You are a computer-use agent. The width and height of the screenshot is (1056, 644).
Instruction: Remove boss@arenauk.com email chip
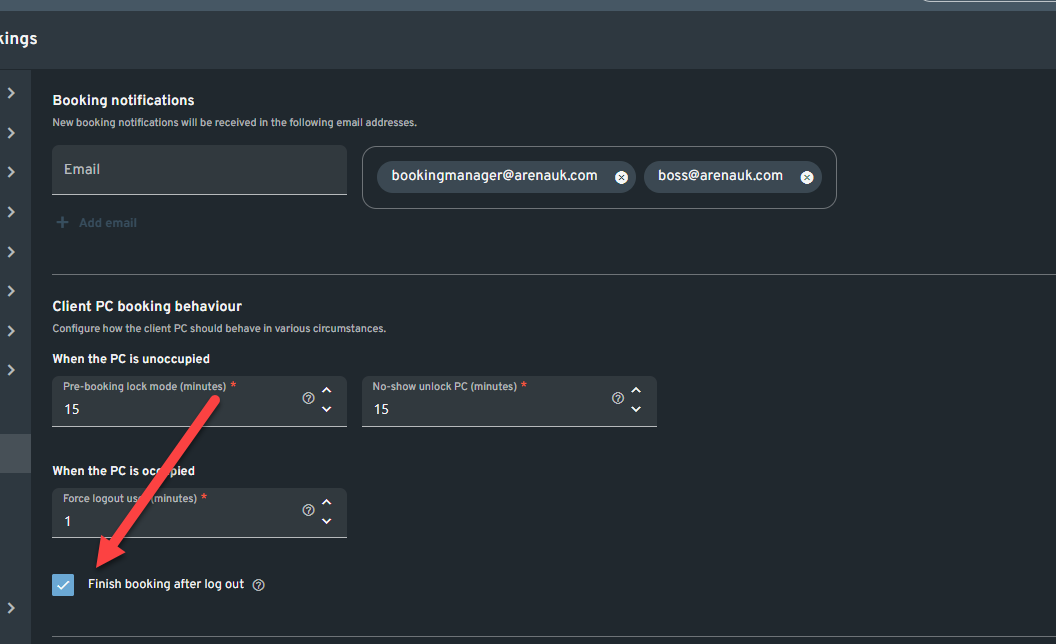(806, 177)
